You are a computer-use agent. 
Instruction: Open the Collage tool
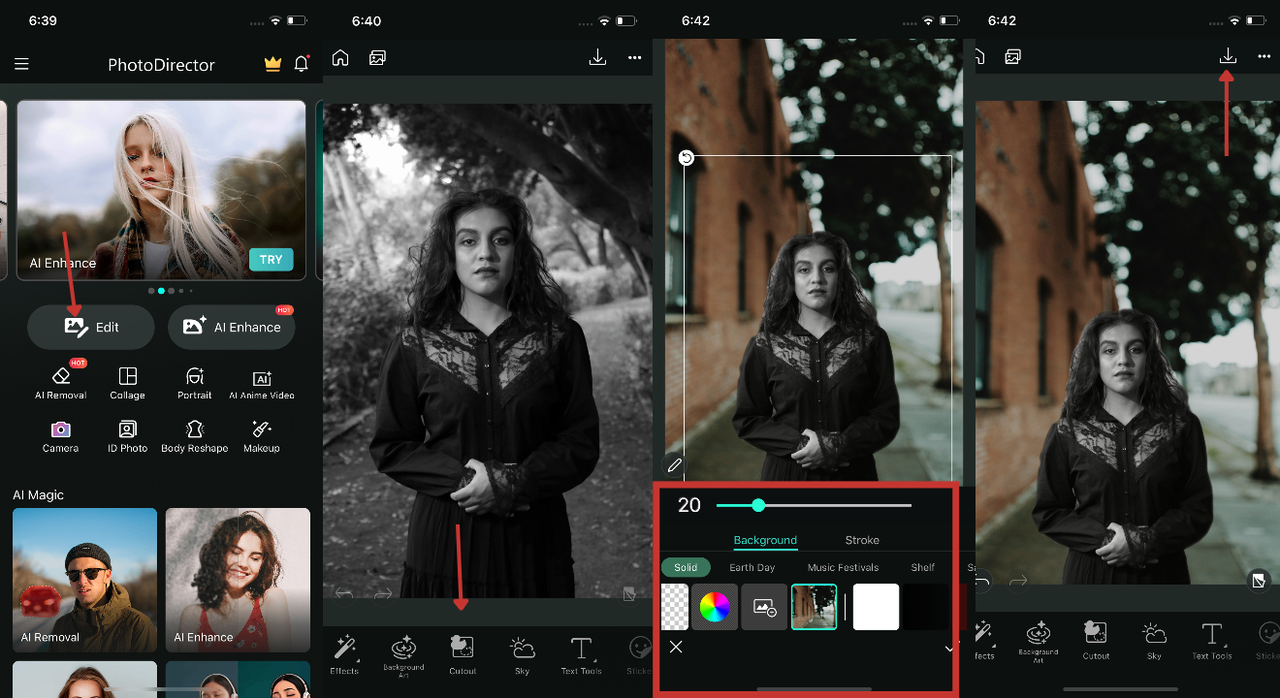127,382
